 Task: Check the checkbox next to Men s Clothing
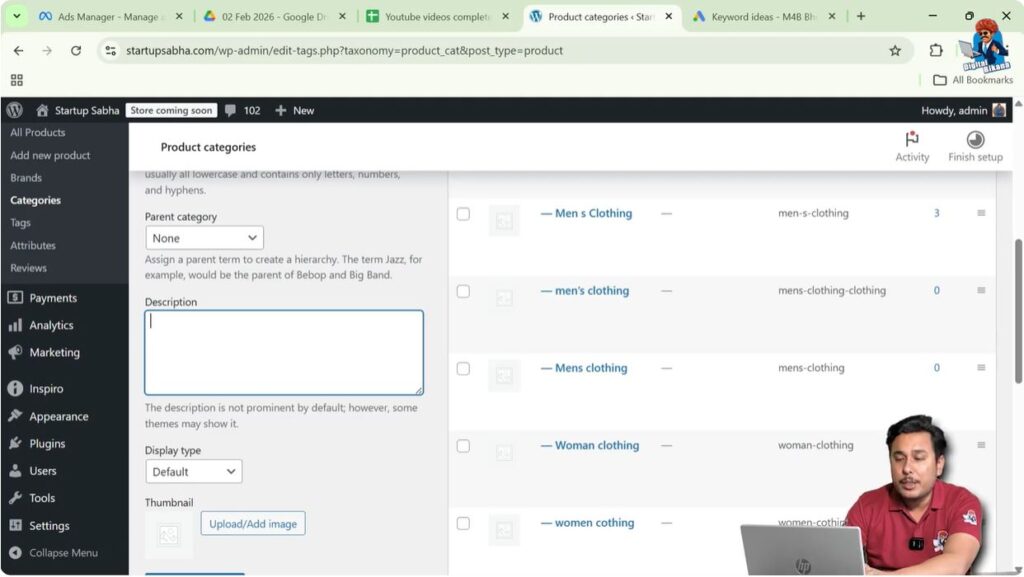point(463,213)
